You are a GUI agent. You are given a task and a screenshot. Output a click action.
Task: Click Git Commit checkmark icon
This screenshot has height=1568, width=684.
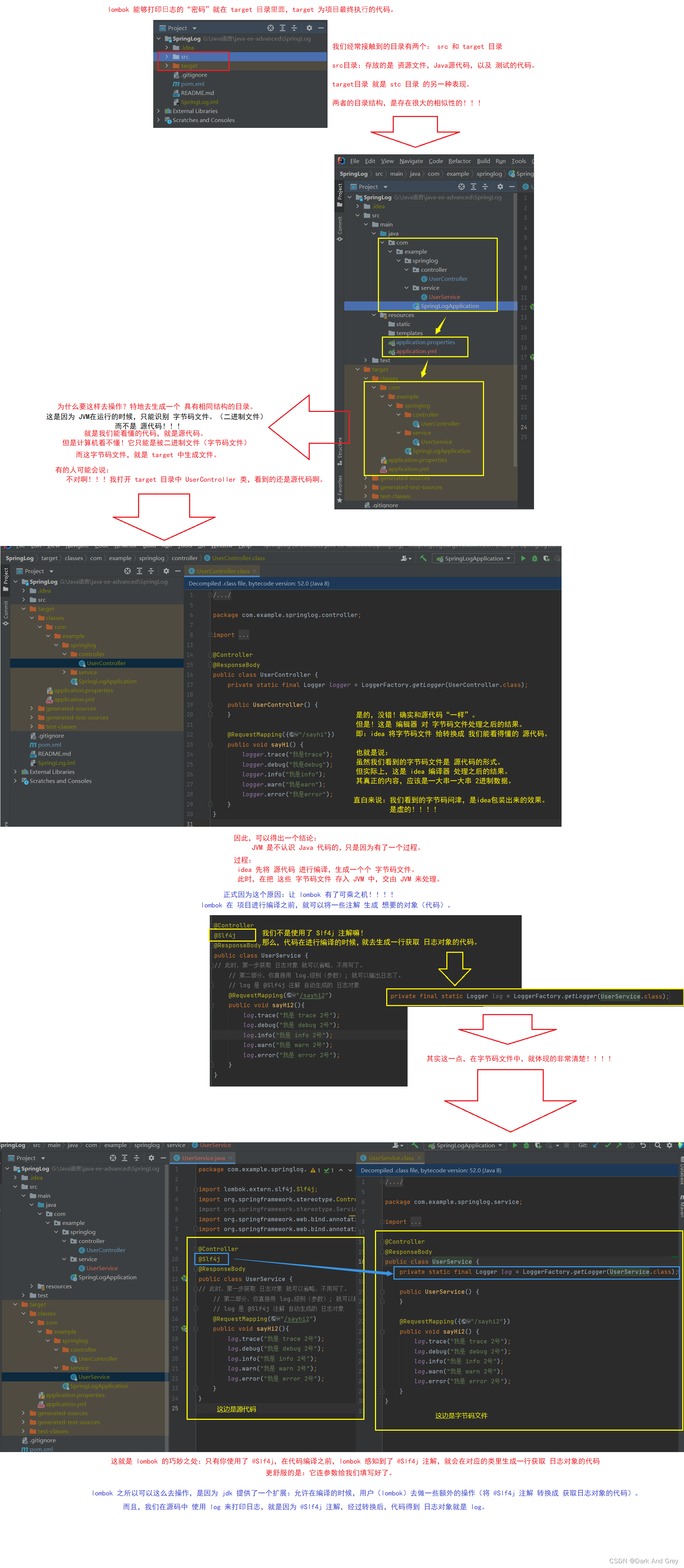click(607, 1145)
